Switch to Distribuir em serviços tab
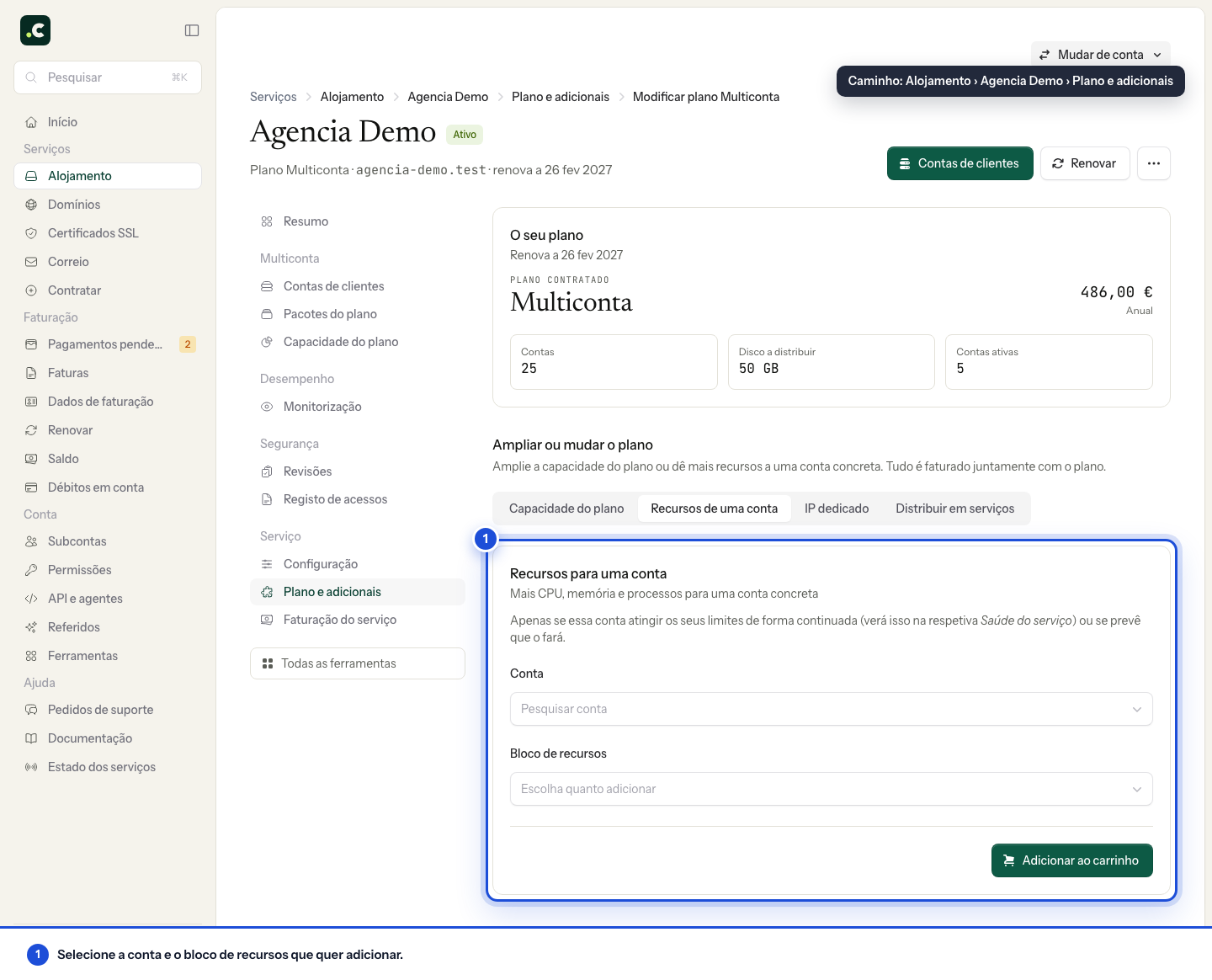 click(955, 509)
